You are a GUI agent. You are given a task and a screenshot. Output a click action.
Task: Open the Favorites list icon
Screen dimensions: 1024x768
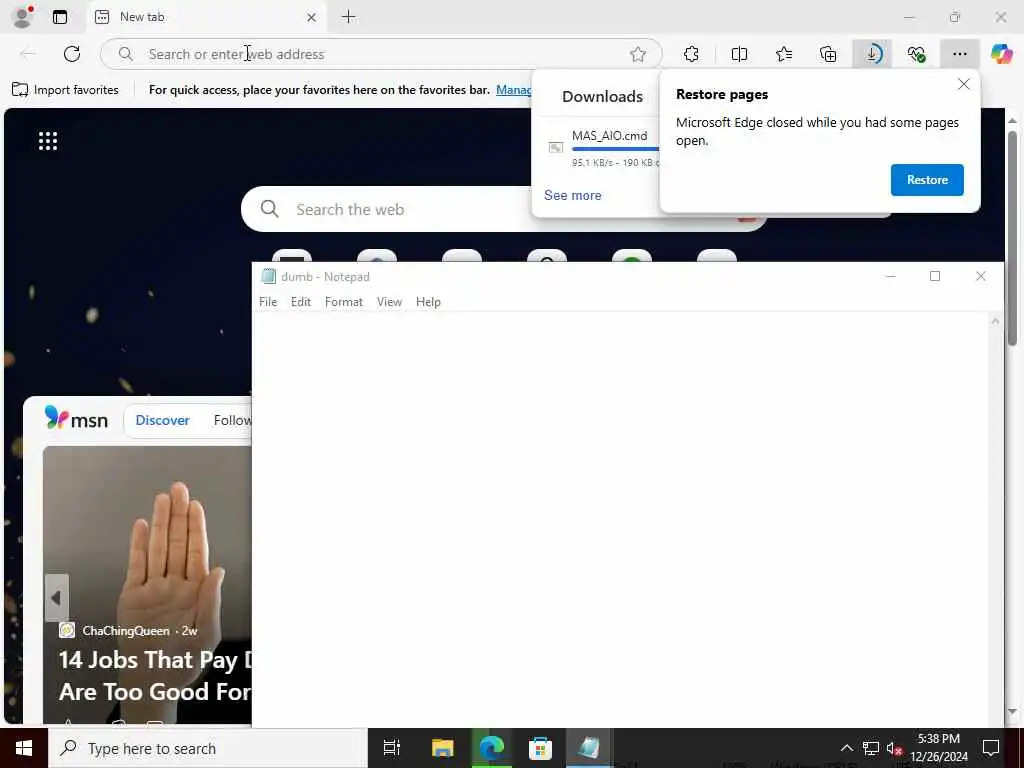click(x=784, y=54)
